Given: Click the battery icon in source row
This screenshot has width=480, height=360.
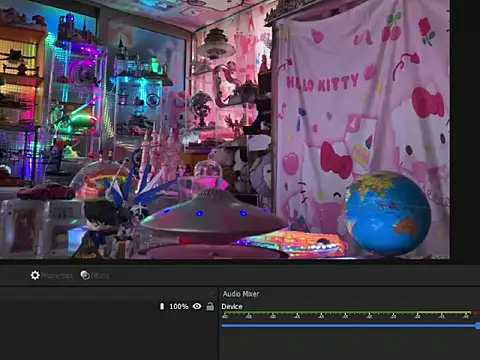Looking at the screenshot, I should [x=162, y=306].
